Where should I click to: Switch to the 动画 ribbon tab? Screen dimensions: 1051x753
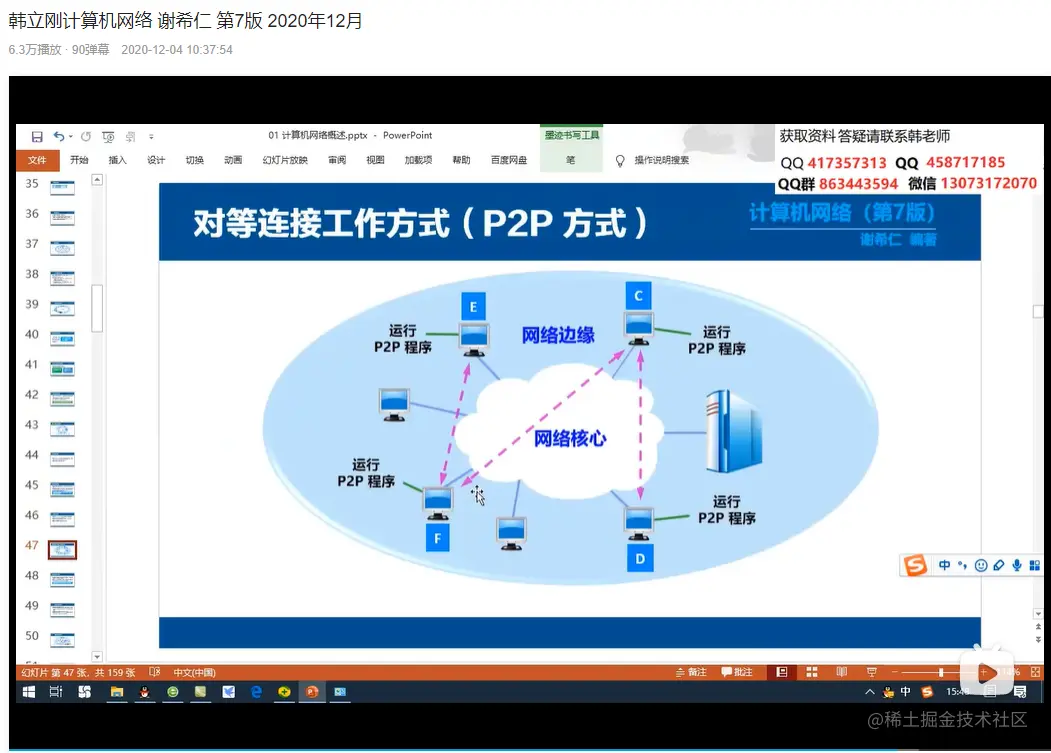pos(233,160)
